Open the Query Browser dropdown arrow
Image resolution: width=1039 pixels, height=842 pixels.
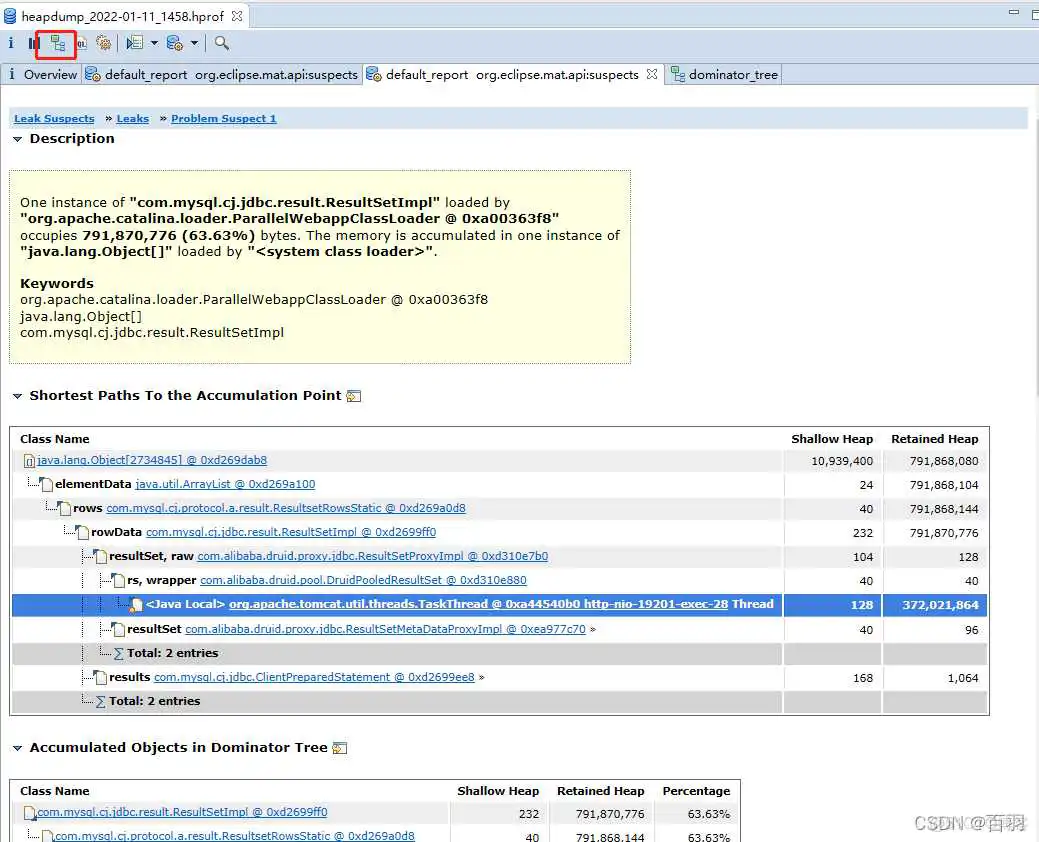pyautogui.click(x=194, y=43)
